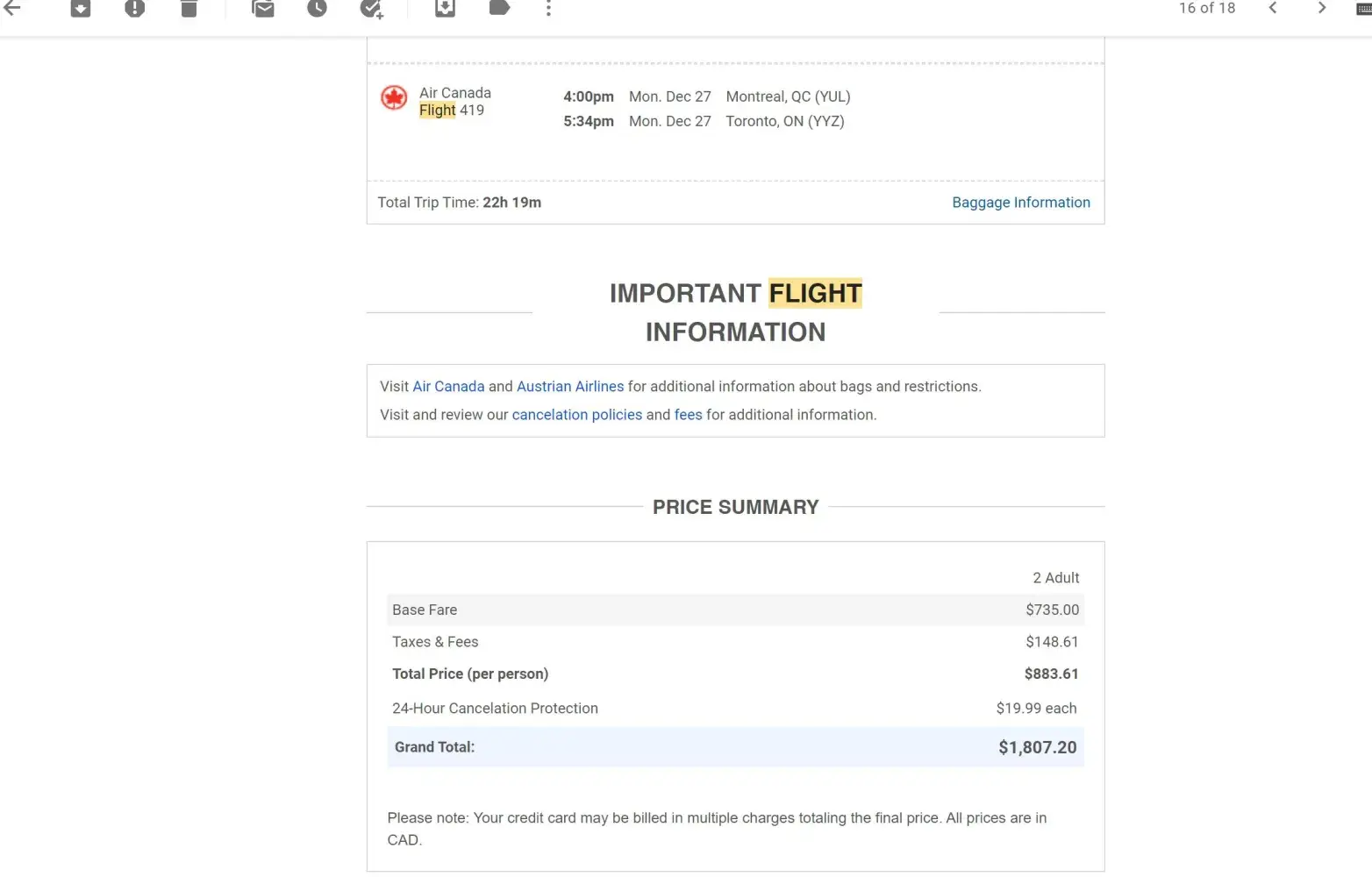The height and width of the screenshot is (877, 1372).
Task: Report this email as spam
Action: [x=134, y=8]
